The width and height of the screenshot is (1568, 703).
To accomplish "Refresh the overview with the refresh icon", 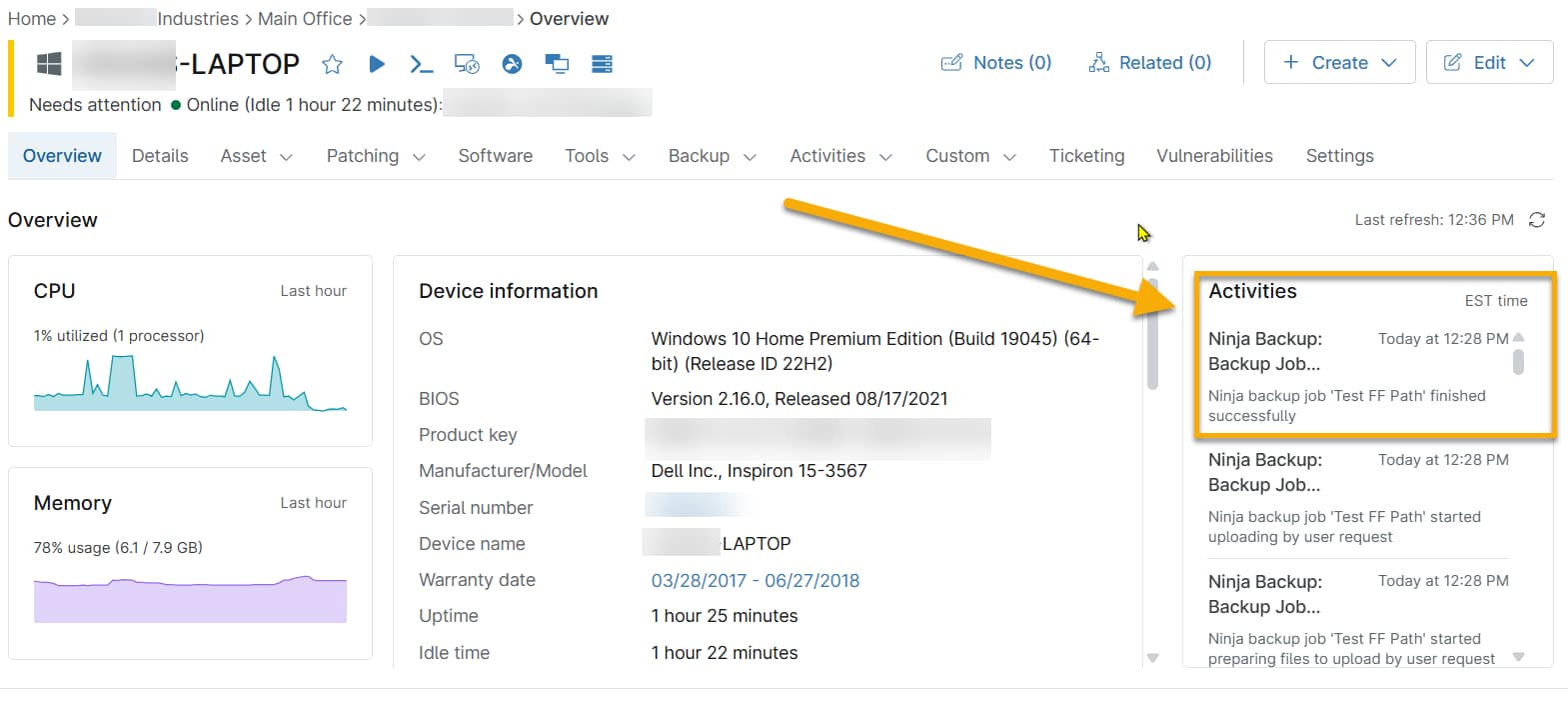I will [x=1537, y=220].
